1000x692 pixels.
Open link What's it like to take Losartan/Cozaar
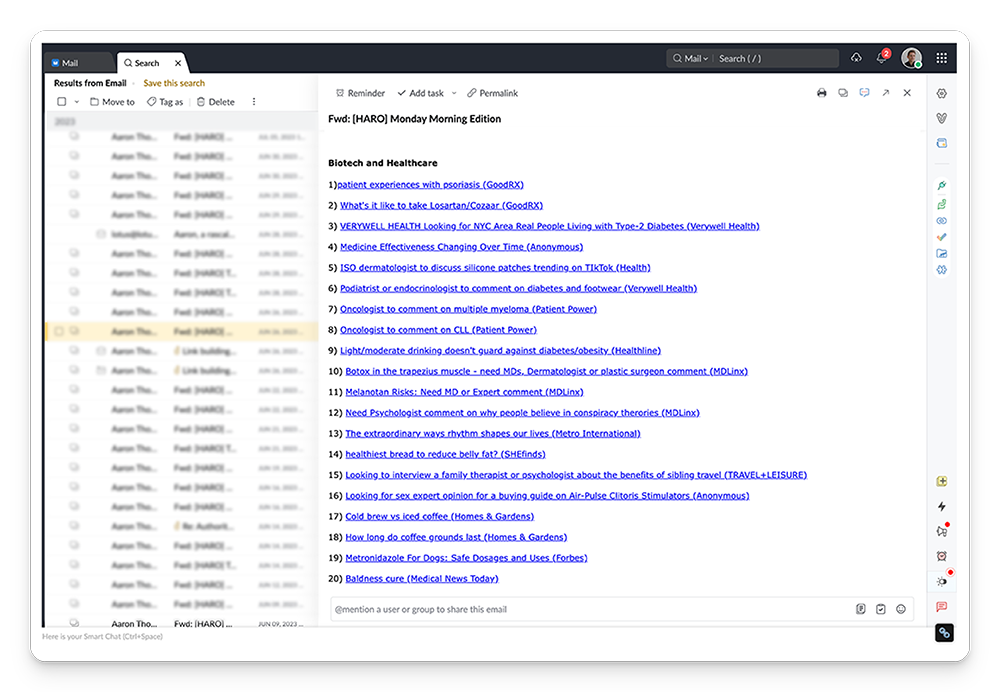coord(441,205)
